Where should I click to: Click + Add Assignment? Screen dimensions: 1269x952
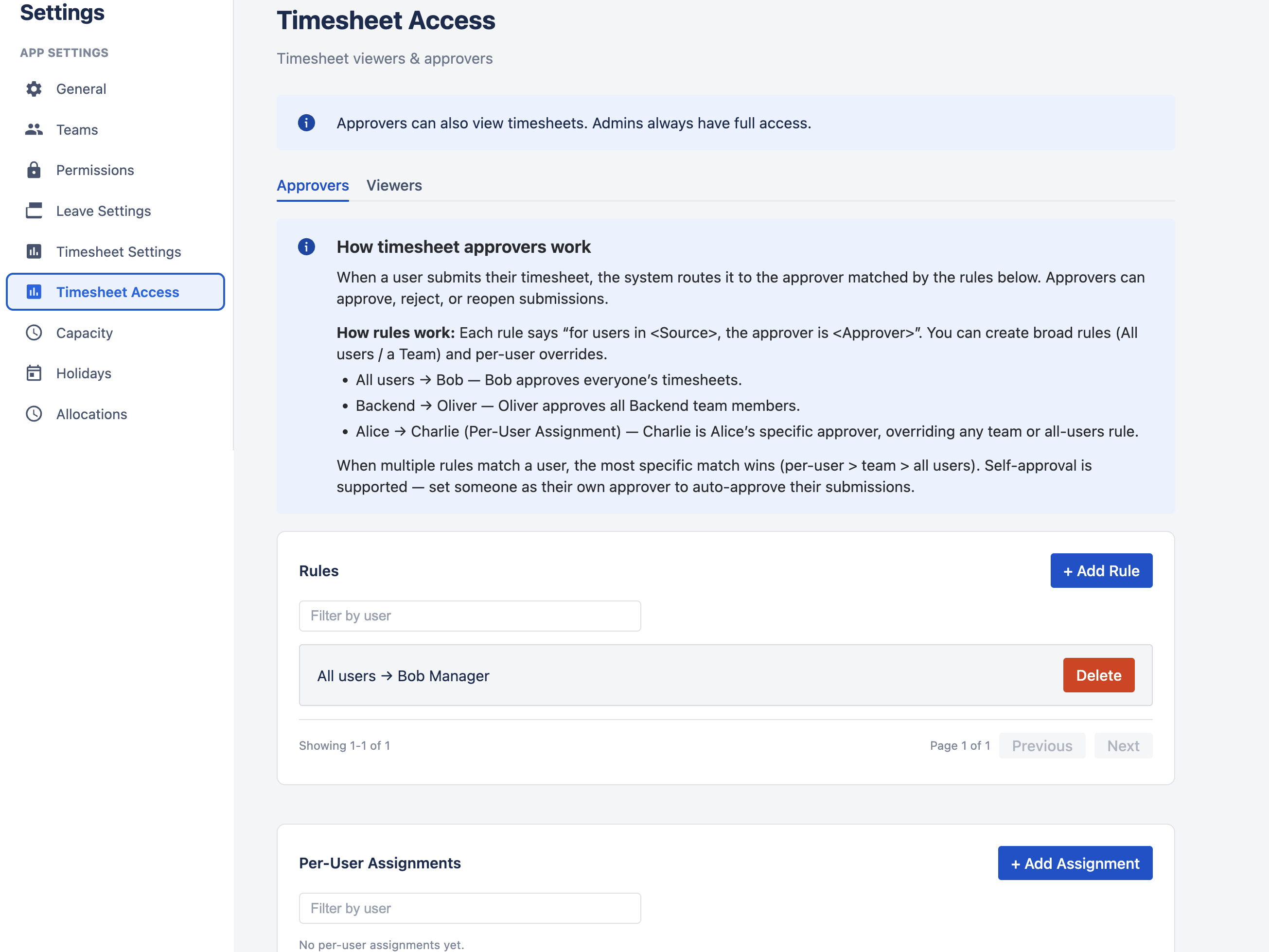tap(1075, 863)
